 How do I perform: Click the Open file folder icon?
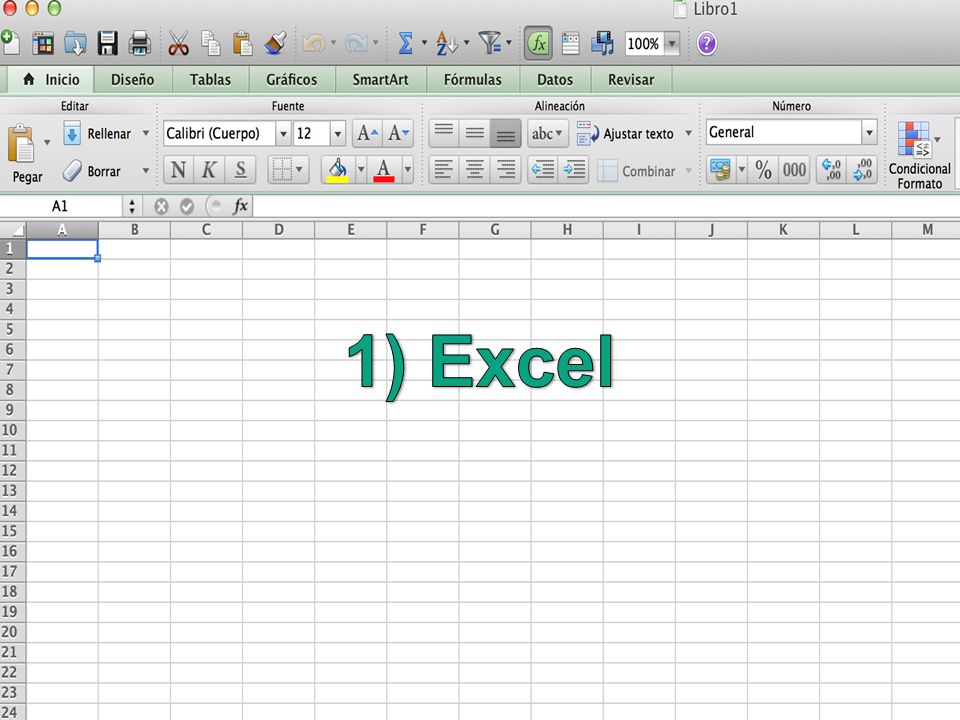click(75, 43)
